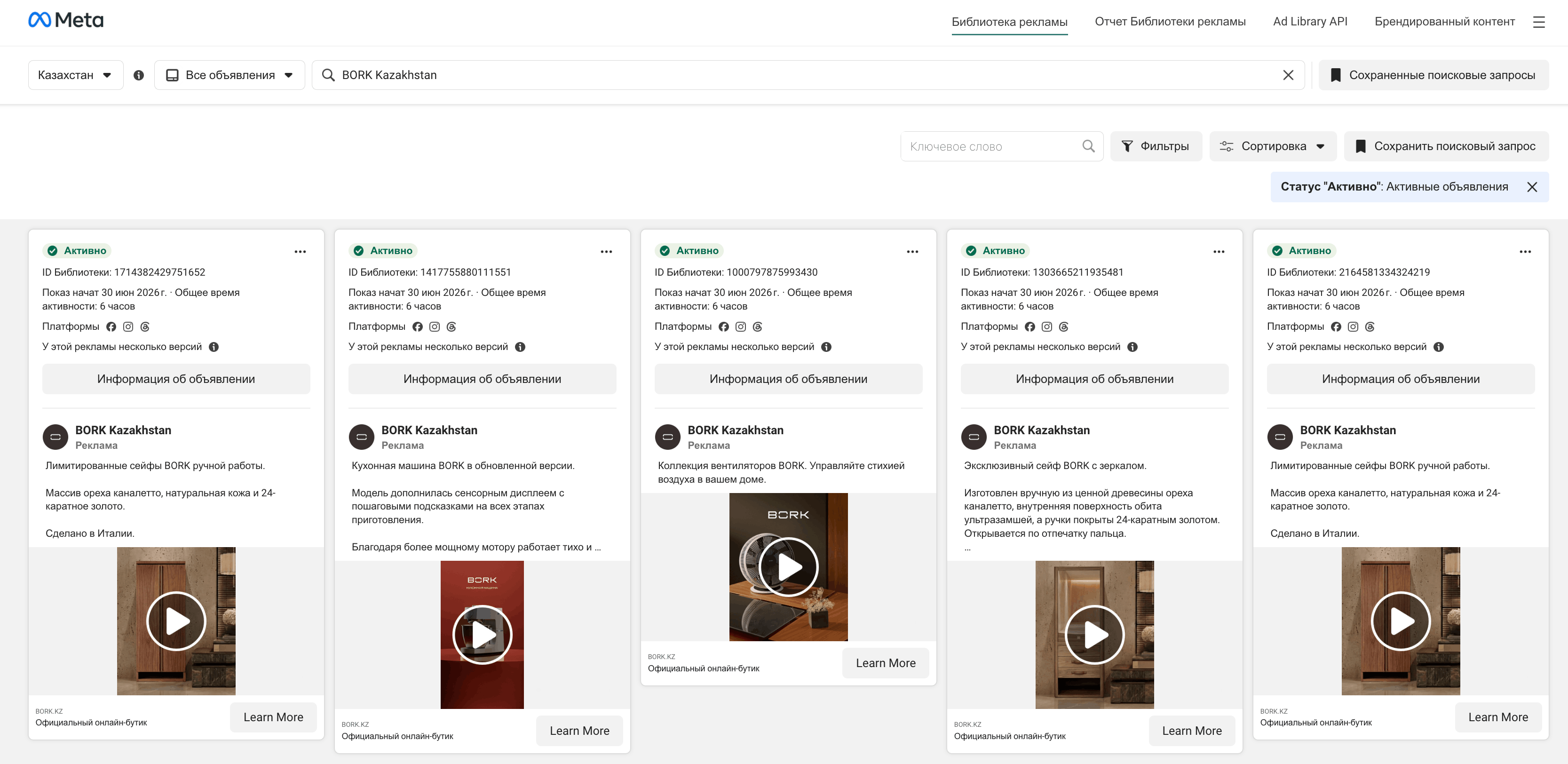Viewport: 1568px width, 764px height.
Task: Open options menu for ad 2164581334324219
Action: [1525, 251]
